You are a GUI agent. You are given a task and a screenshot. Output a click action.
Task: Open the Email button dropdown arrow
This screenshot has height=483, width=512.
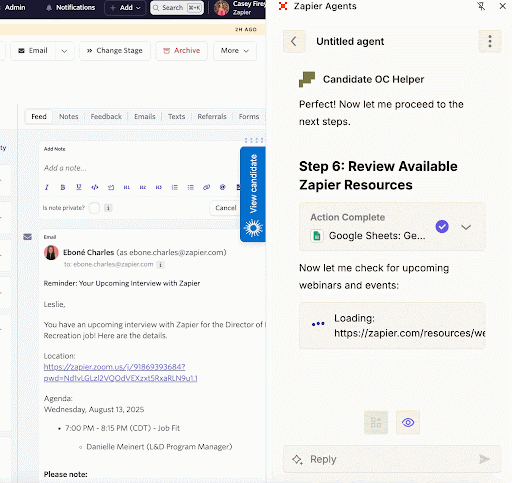coord(64,51)
